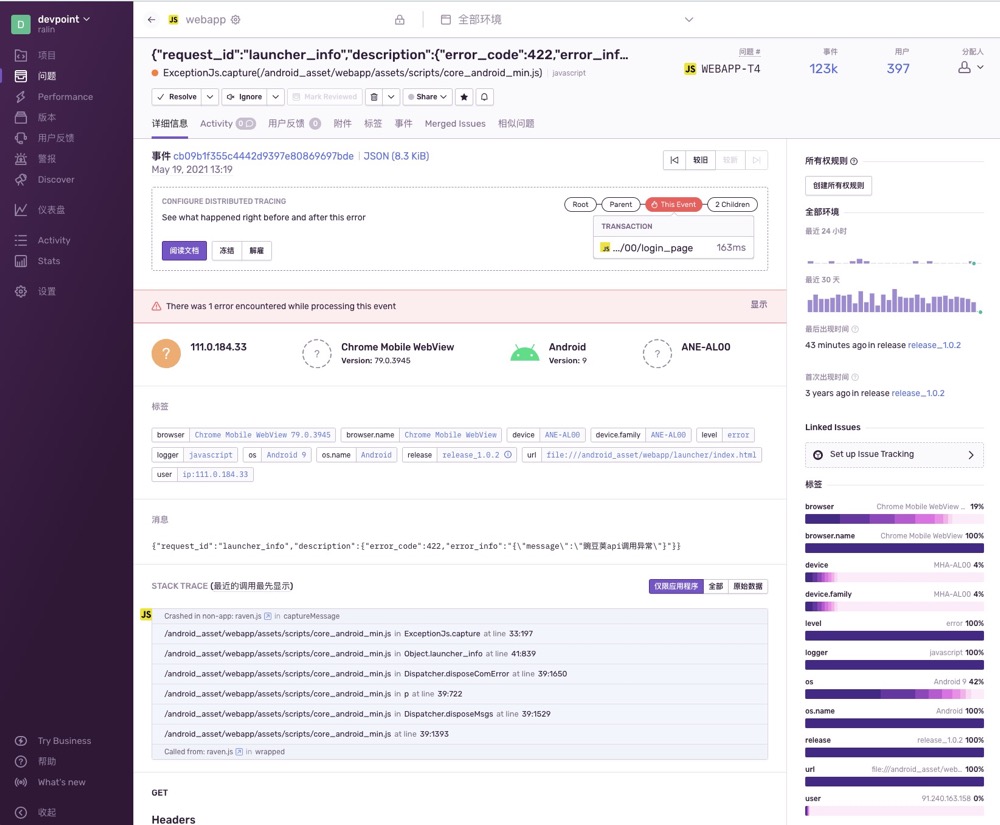Switch stack trace to 全部 view

pos(716,586)
